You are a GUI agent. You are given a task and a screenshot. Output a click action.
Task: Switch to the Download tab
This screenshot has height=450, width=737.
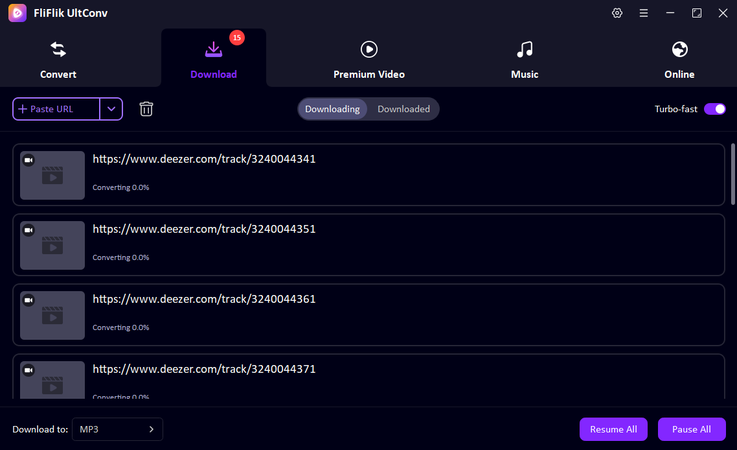213,58
